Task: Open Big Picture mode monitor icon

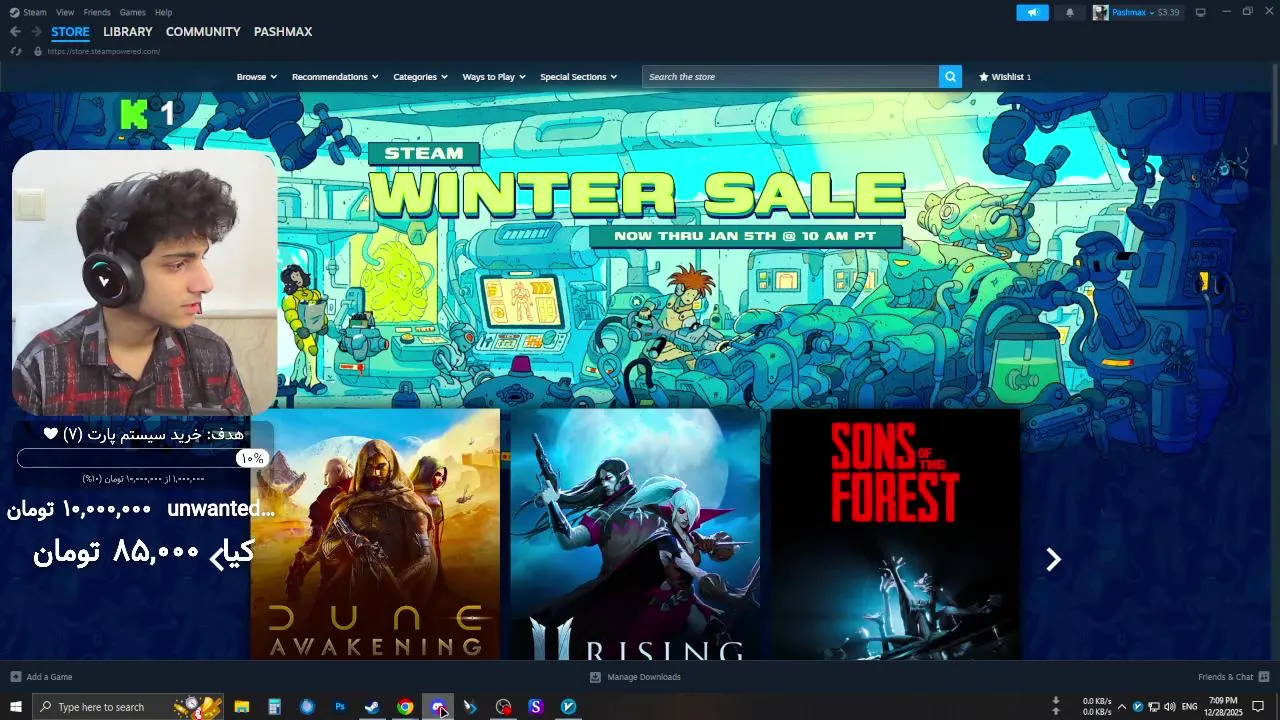Action: [1201, 12]
